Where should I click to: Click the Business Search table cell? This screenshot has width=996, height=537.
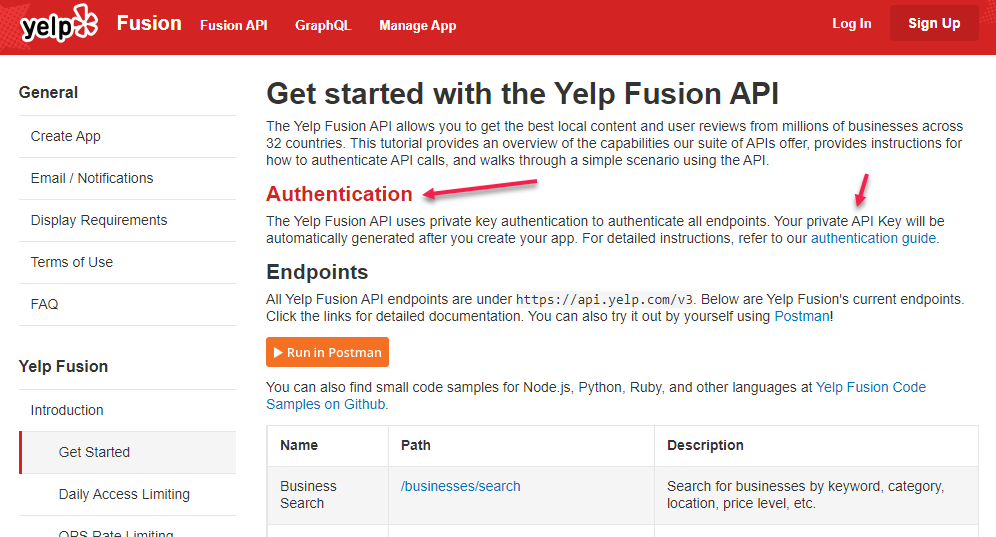328,495
